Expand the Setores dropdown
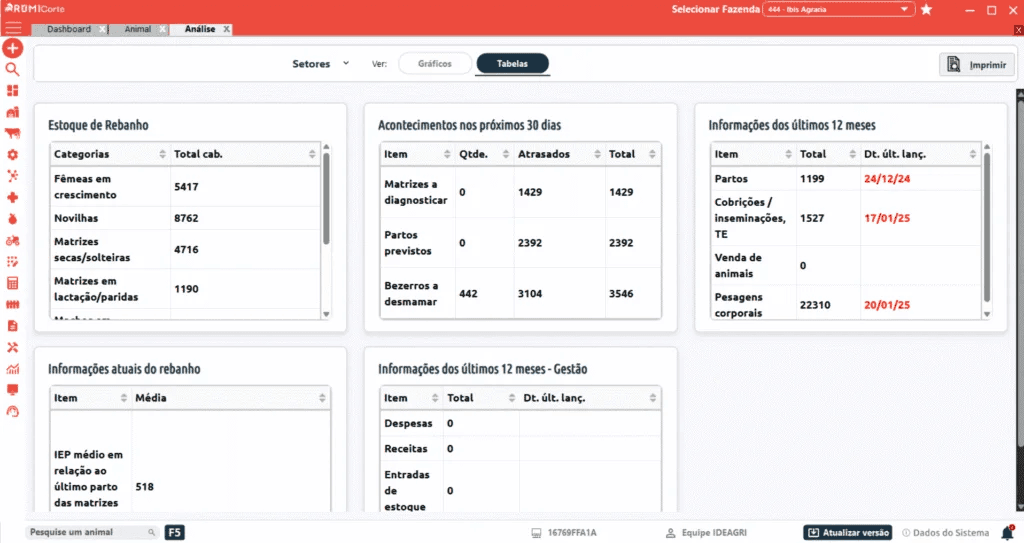The image size is (1024, 543). click(x=321, y=63)
